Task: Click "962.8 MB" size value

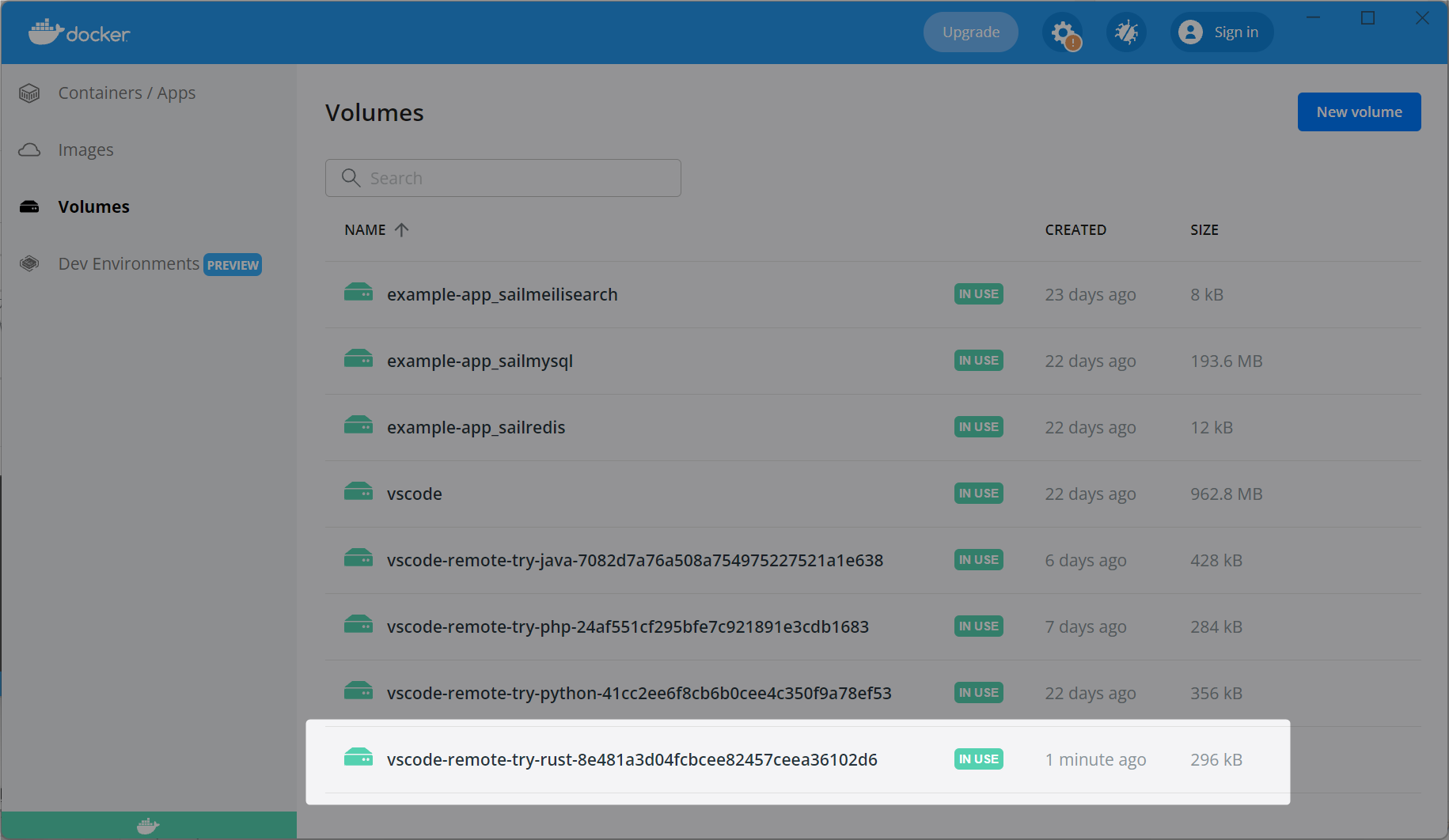Action: pyautogui.click(x=1227, y=494)
